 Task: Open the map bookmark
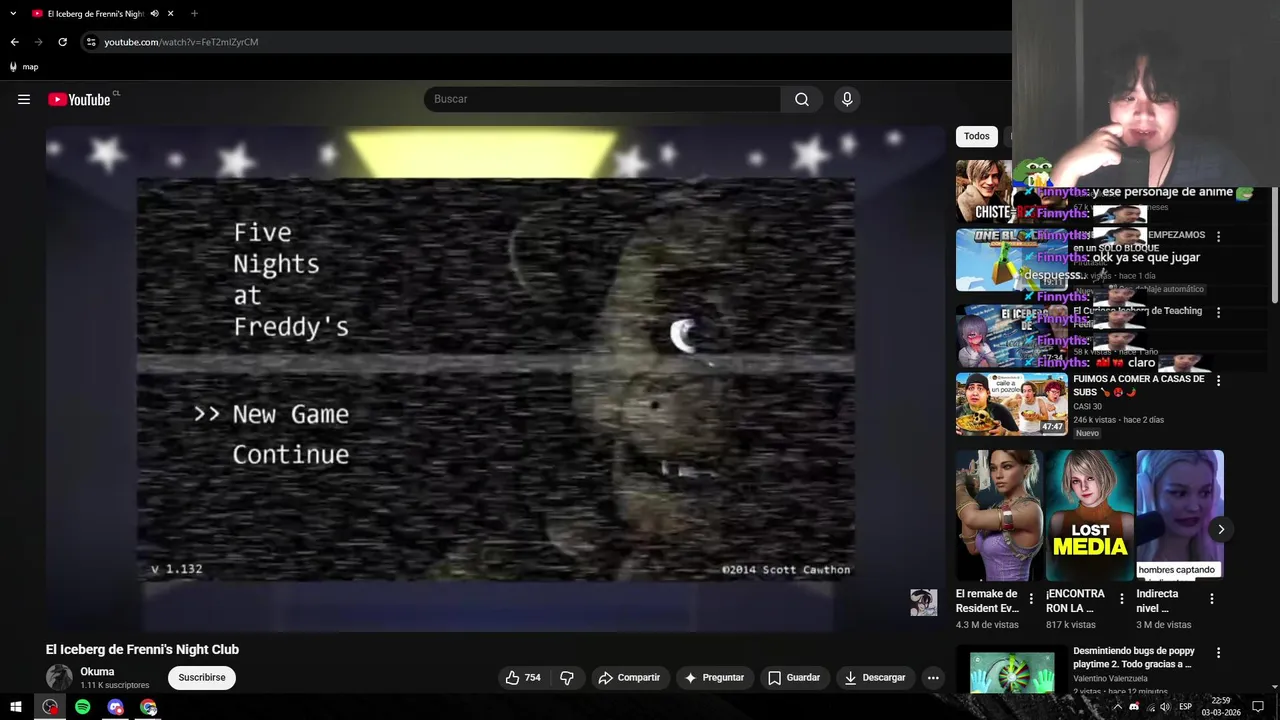pyautogui.click(x=23, y=67)
